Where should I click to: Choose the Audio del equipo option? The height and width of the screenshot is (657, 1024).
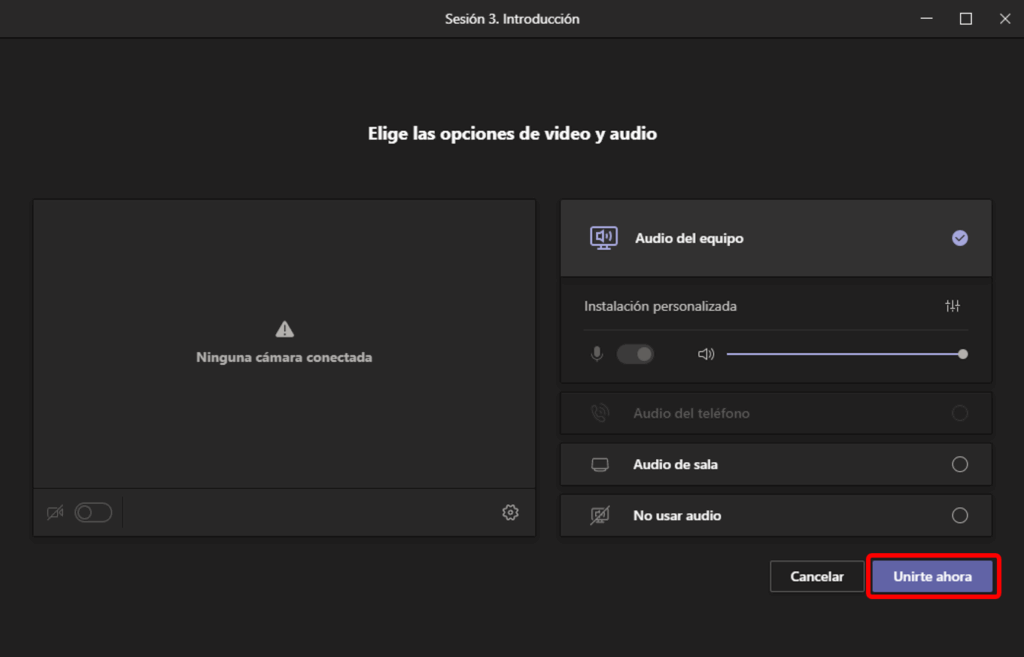[689, 239]
